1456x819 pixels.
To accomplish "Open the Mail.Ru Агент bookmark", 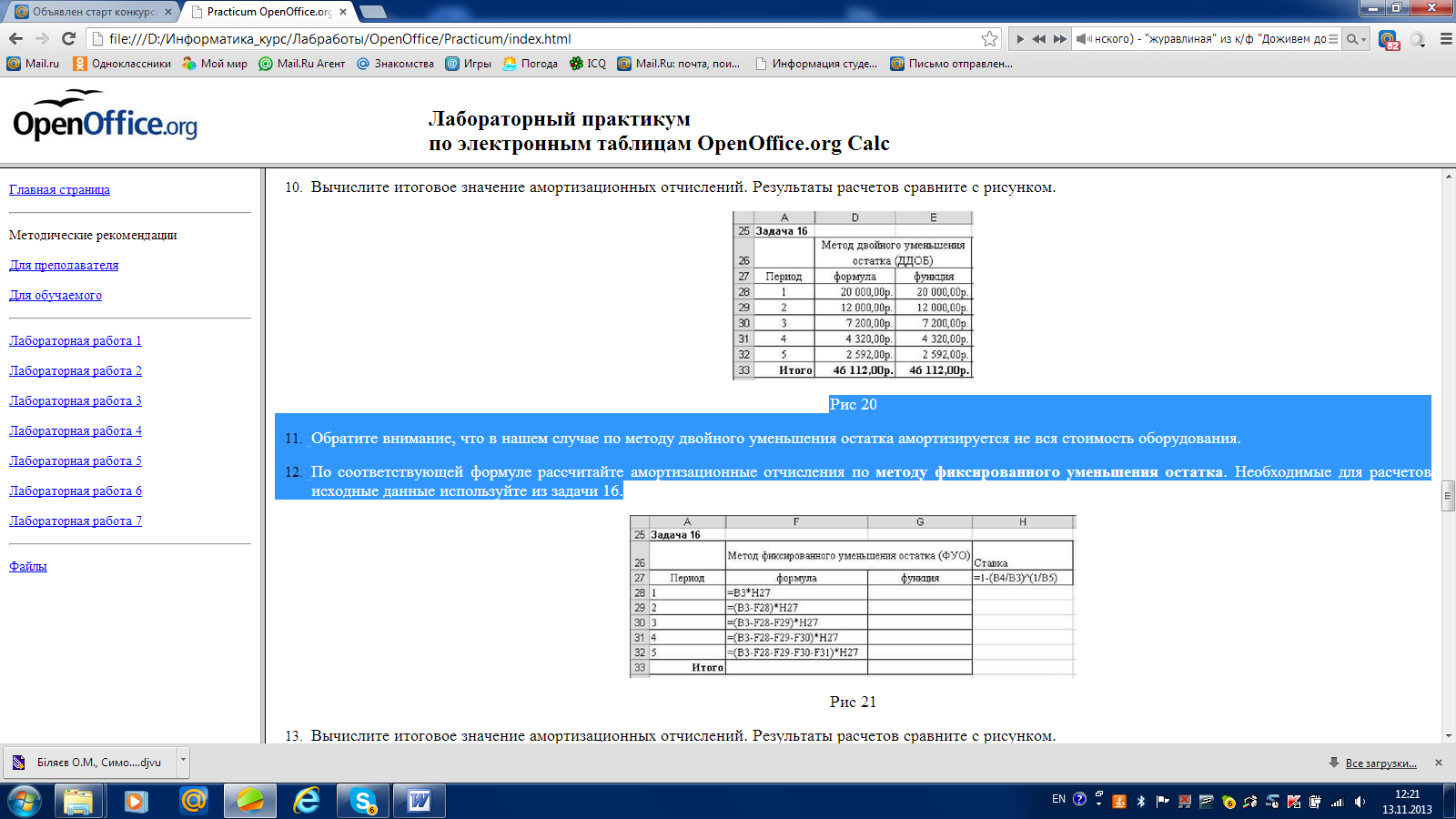I will (302, 64).
